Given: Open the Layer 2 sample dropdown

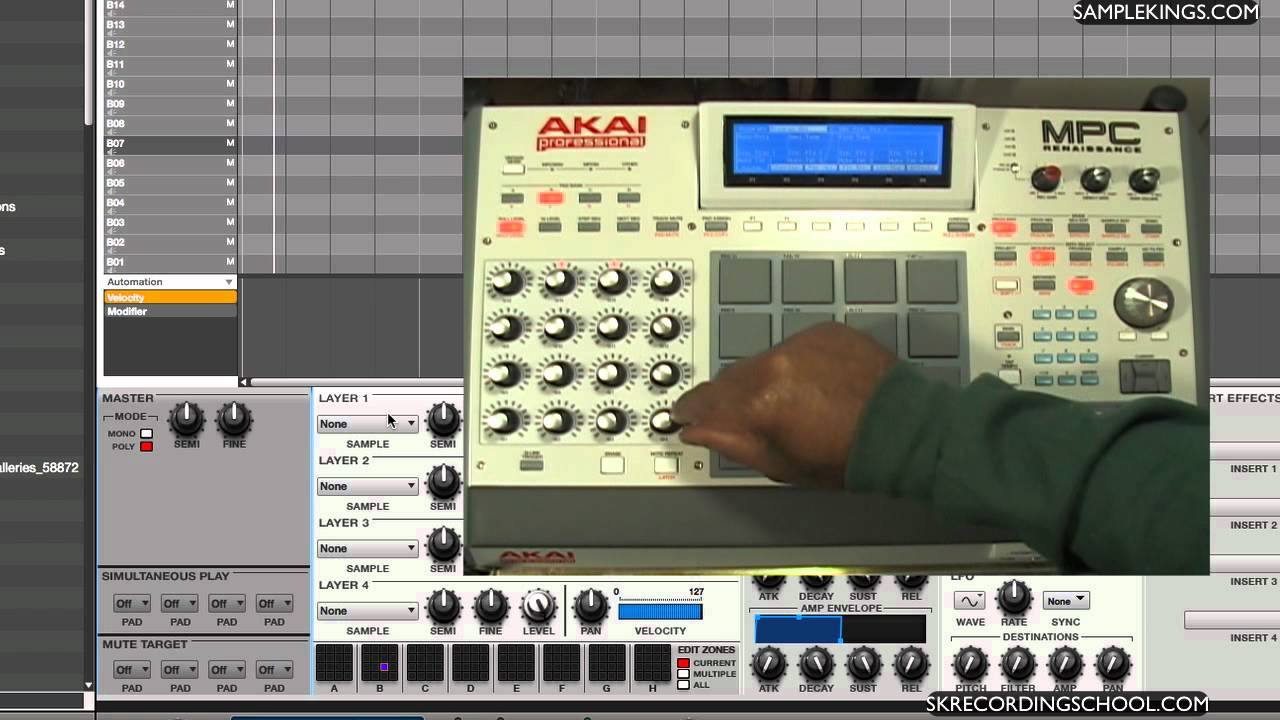Looking at the screenshot, I should [367, 486].
